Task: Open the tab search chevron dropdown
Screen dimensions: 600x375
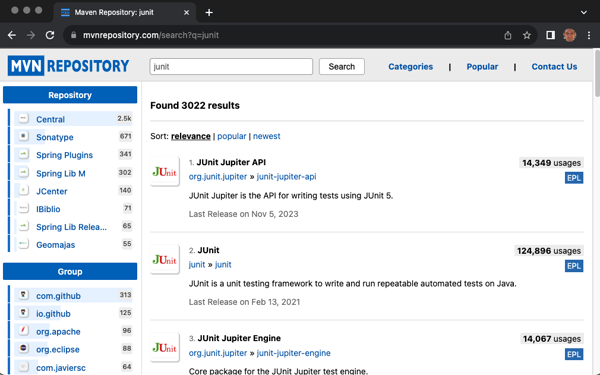Action: pyautogui.click(x=584, y=13)
